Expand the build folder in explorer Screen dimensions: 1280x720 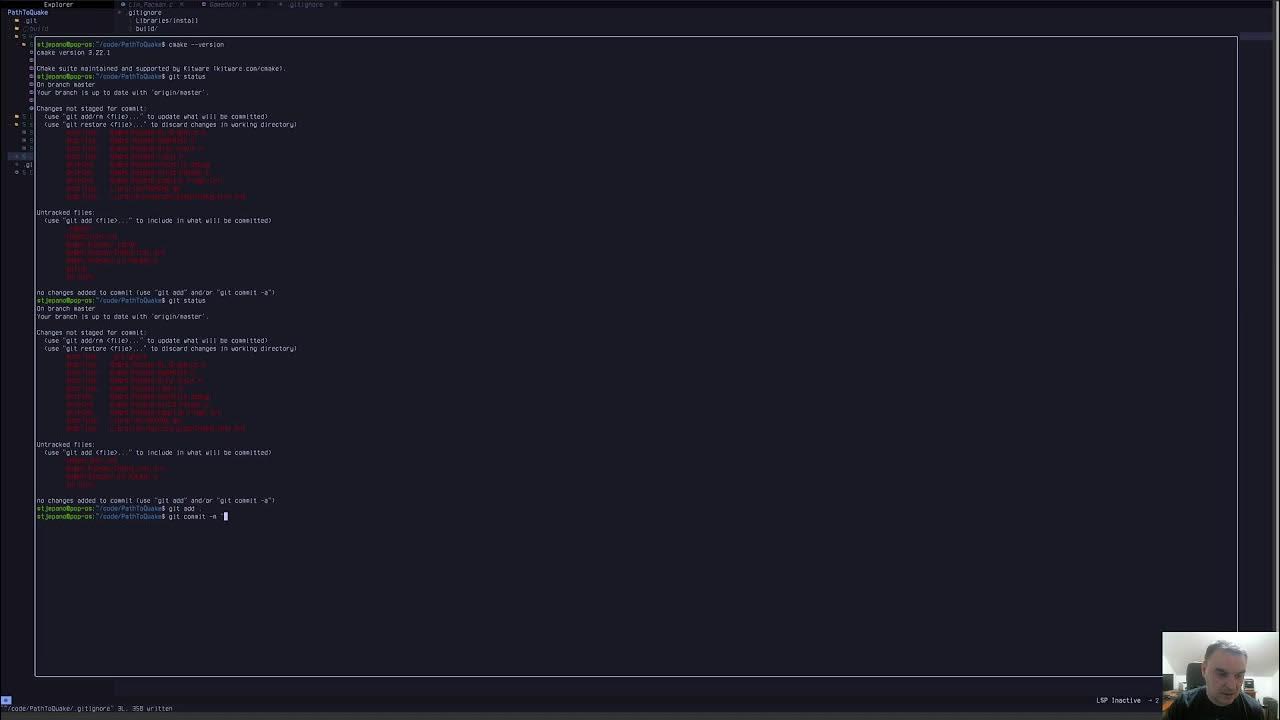coord(37,29)
